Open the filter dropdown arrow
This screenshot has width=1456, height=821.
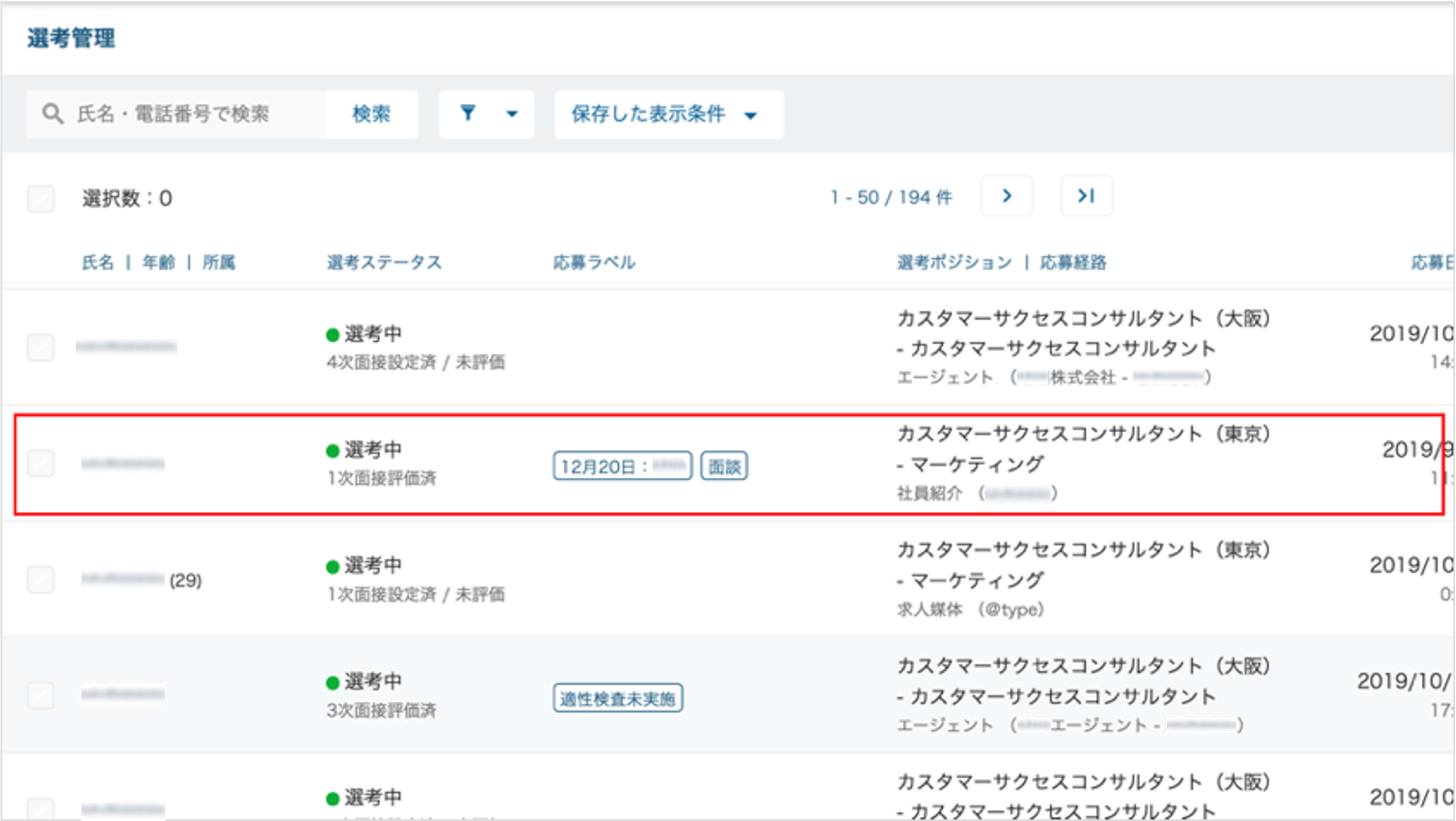tap(512, 114)
